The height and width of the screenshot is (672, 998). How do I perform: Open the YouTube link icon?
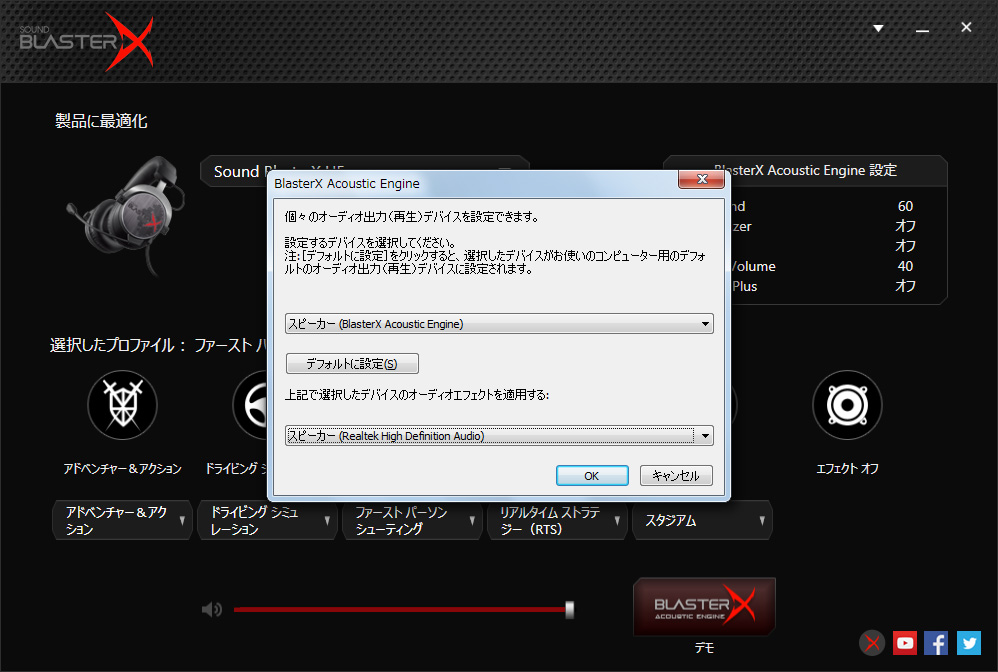pyautogui.click(x=904, y=643)
